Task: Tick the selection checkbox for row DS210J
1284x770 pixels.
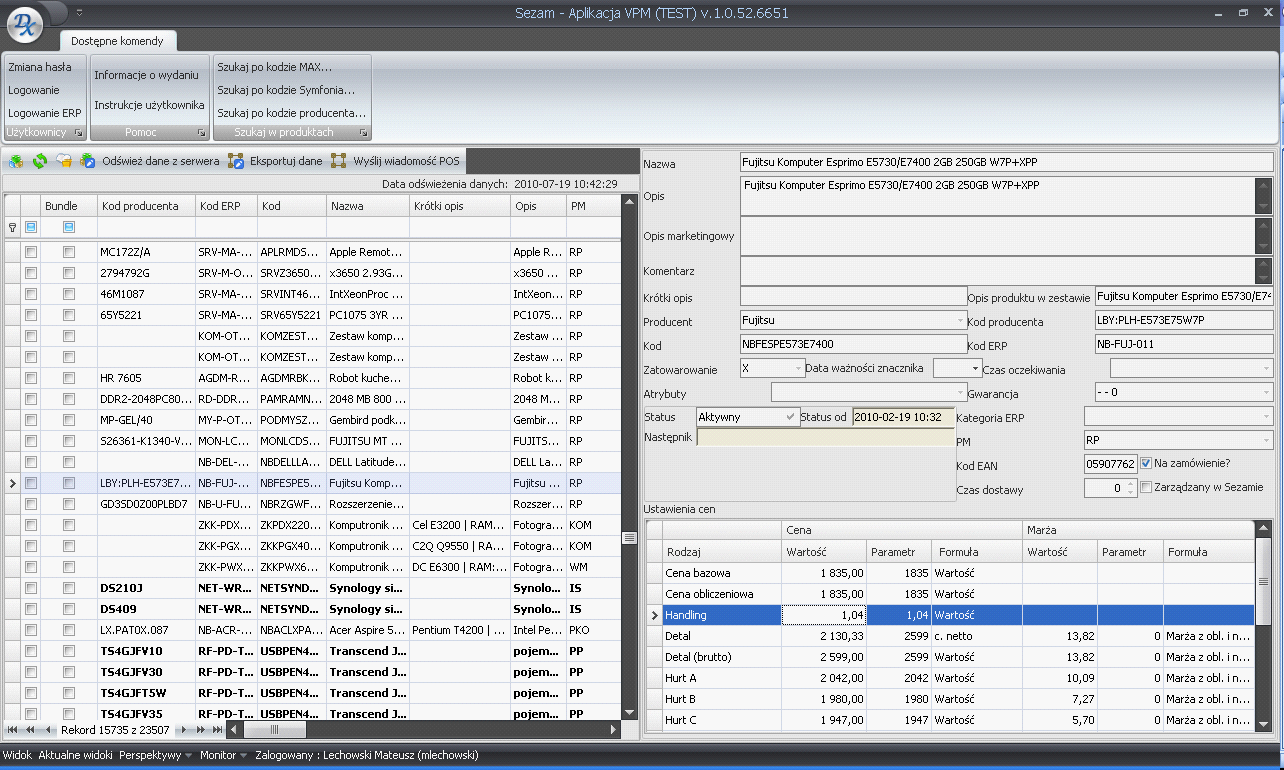Action: [x=31, y=588]
